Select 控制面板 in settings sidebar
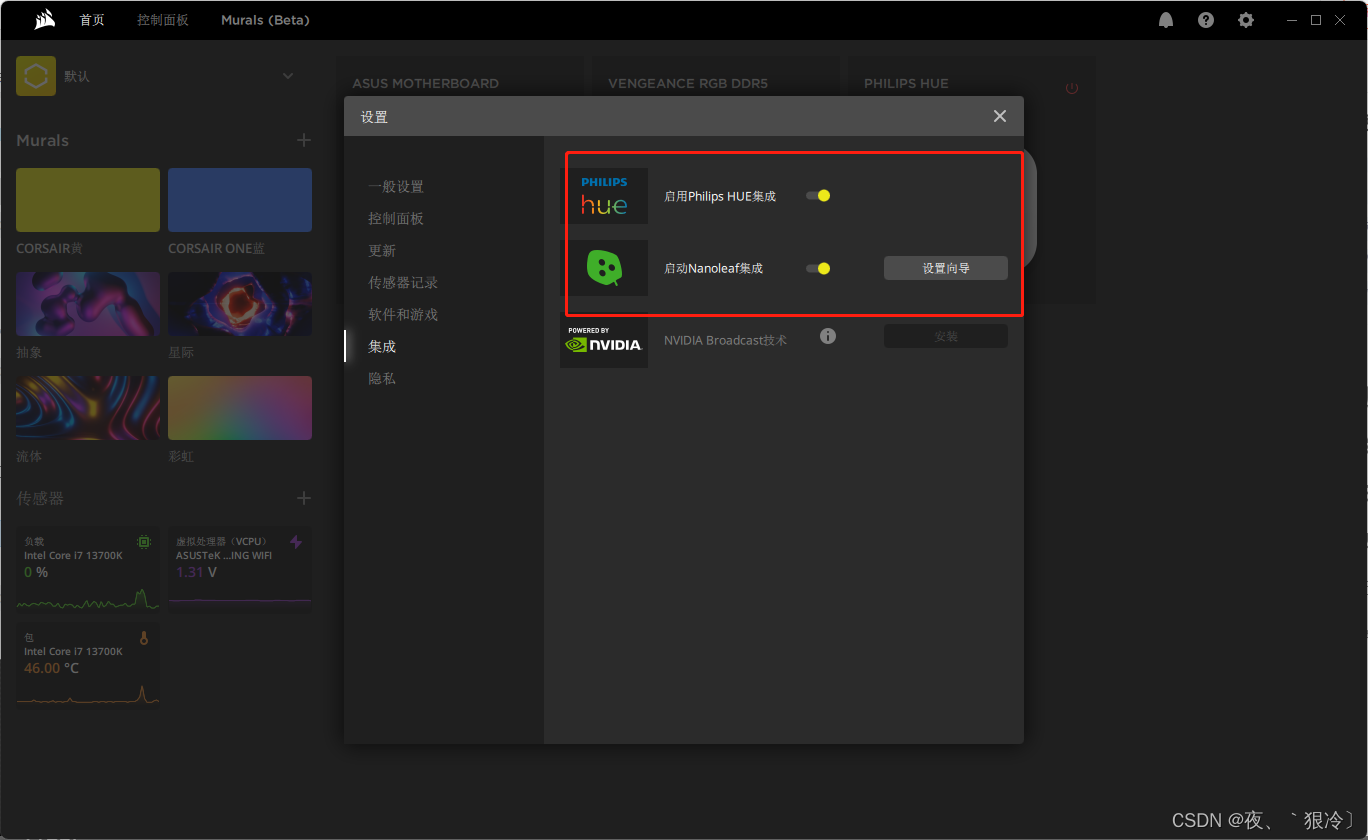1368x840 pixels. coord(396,218)
